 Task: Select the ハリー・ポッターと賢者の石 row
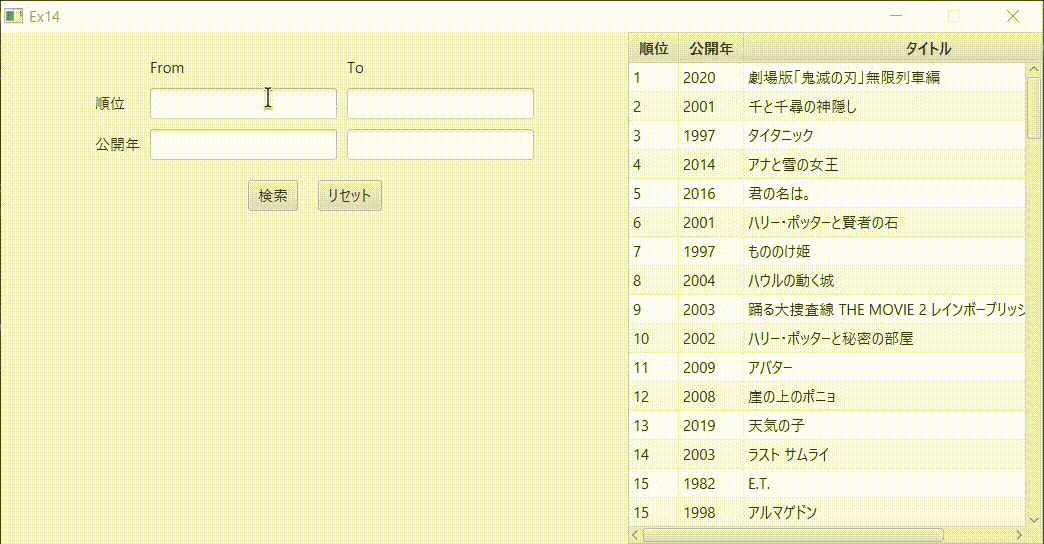(x=827, y=222)
